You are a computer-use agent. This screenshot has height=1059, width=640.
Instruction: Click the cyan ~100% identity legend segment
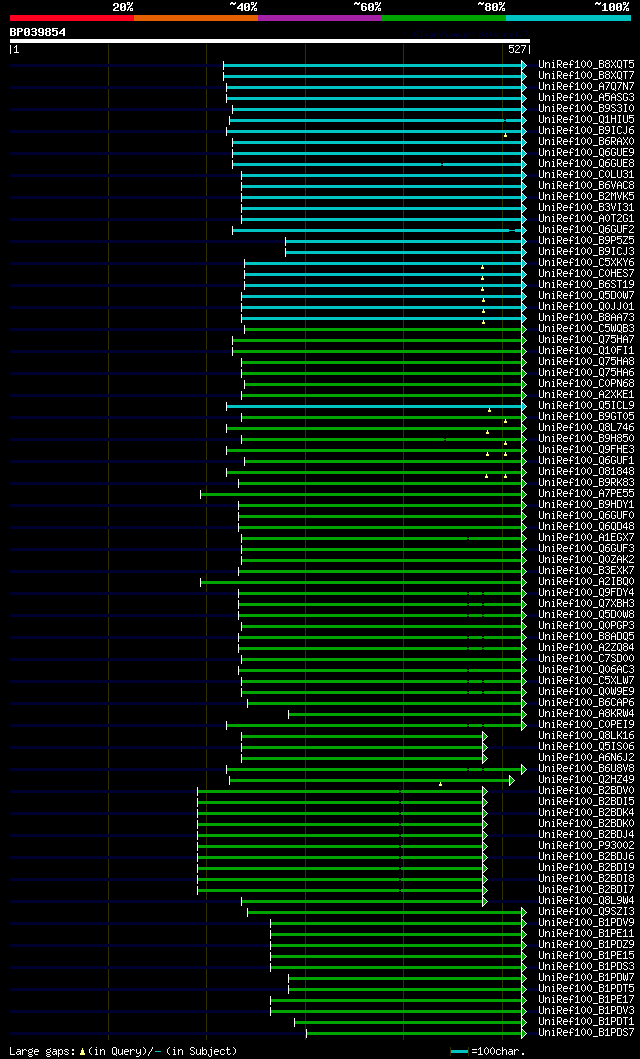coord(568,17)
